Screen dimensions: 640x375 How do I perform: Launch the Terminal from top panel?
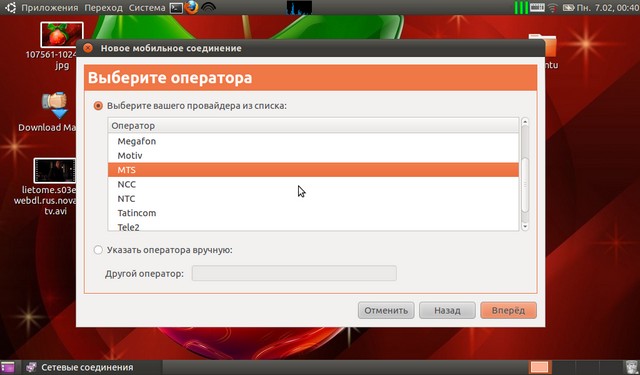[176, 8]
